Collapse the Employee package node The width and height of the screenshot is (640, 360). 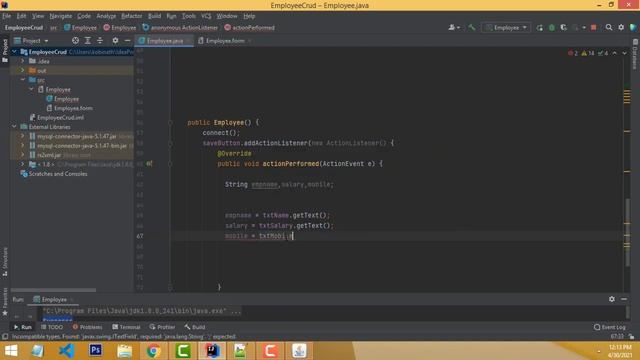point(31,89)
